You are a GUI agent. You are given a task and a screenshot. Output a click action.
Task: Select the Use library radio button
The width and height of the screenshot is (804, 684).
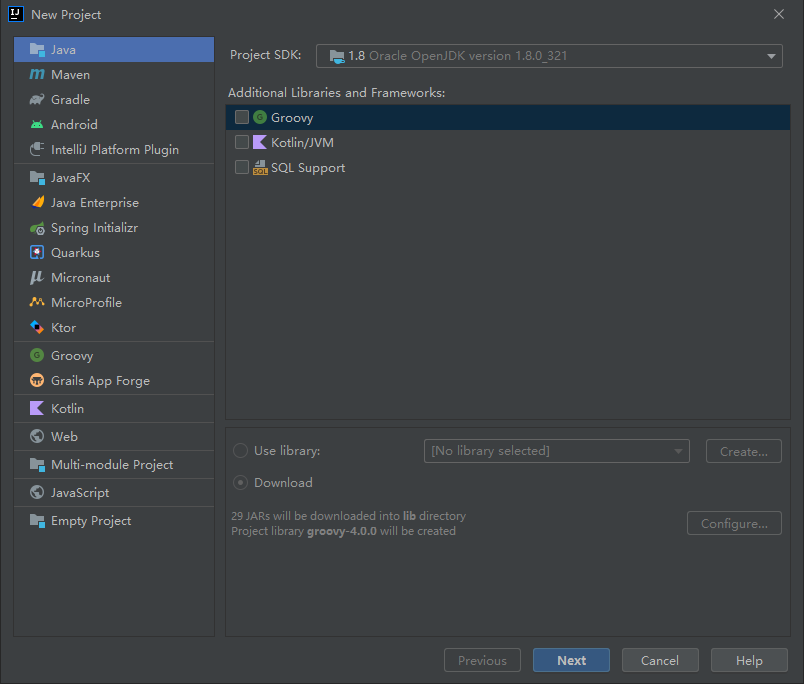point(240,451)
